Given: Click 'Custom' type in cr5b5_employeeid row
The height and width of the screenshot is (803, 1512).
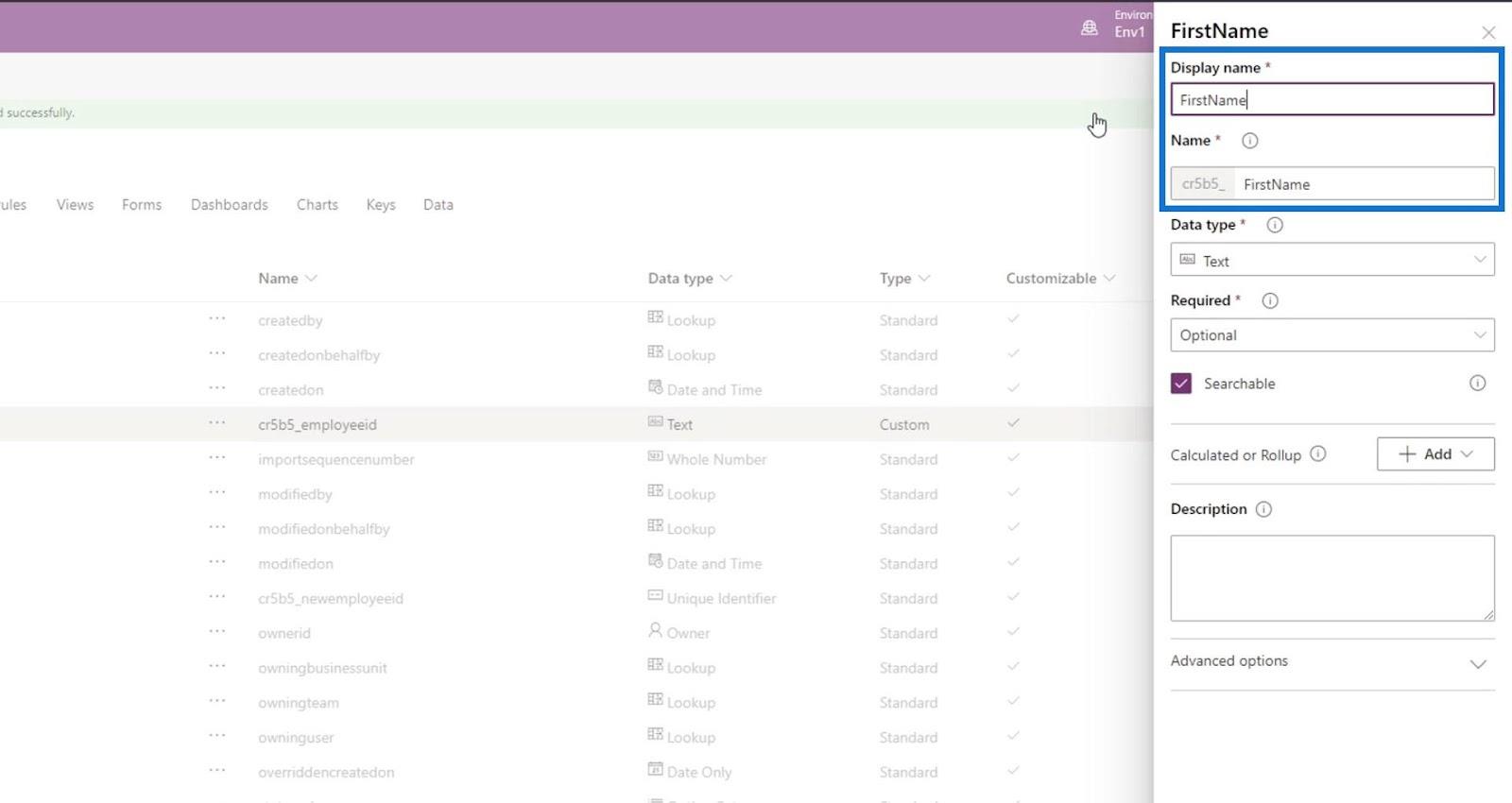Looking at the screenshot, I should point(904,425).
